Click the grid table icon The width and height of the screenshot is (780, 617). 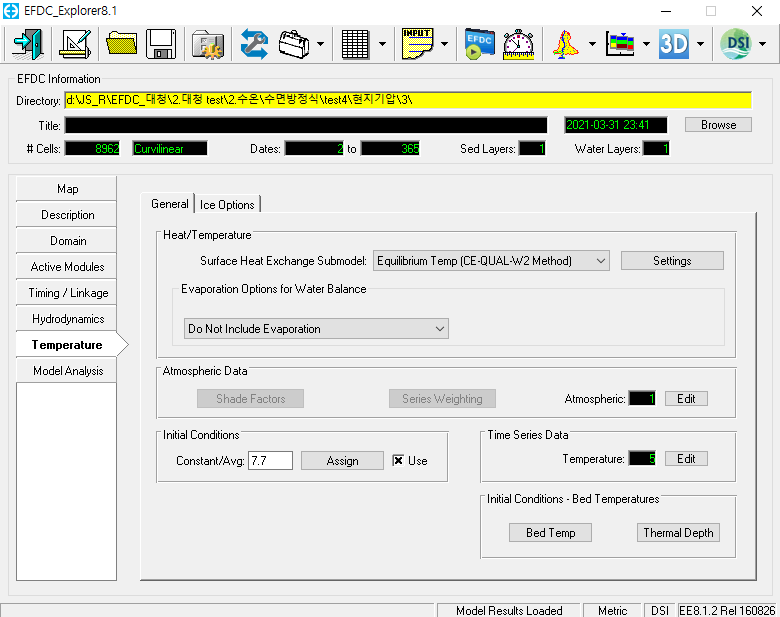355,44
